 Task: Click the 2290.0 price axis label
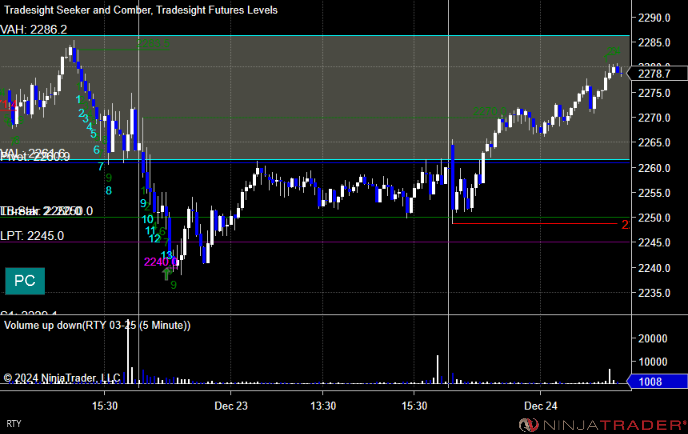pos(654,18)
